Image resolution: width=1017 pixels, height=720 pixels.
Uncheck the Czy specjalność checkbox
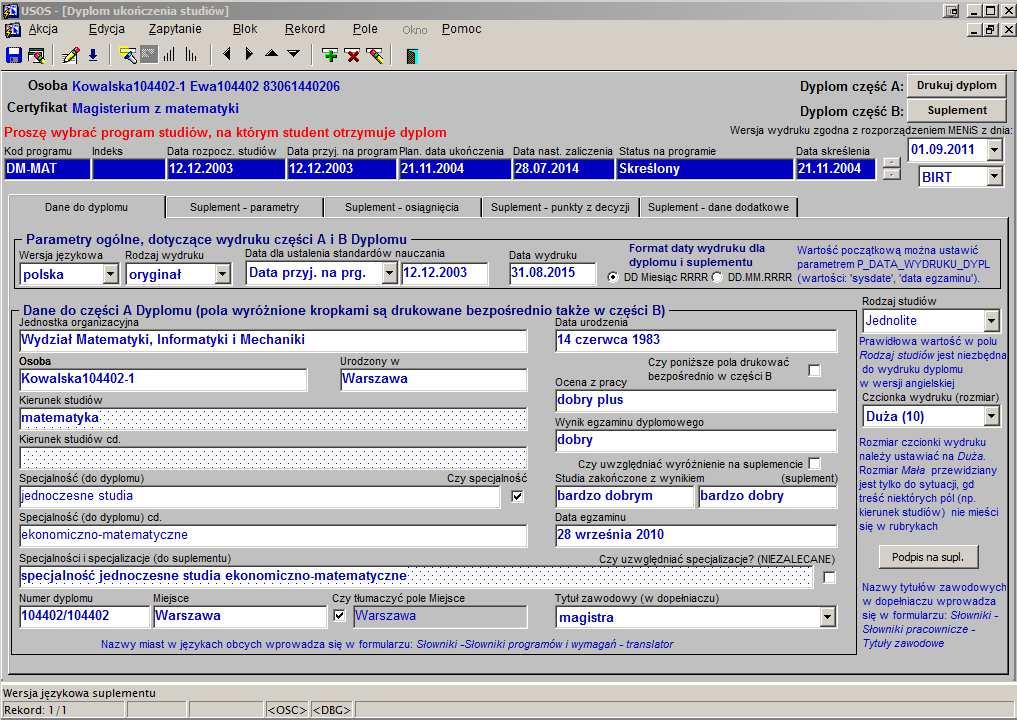(517, 496)
